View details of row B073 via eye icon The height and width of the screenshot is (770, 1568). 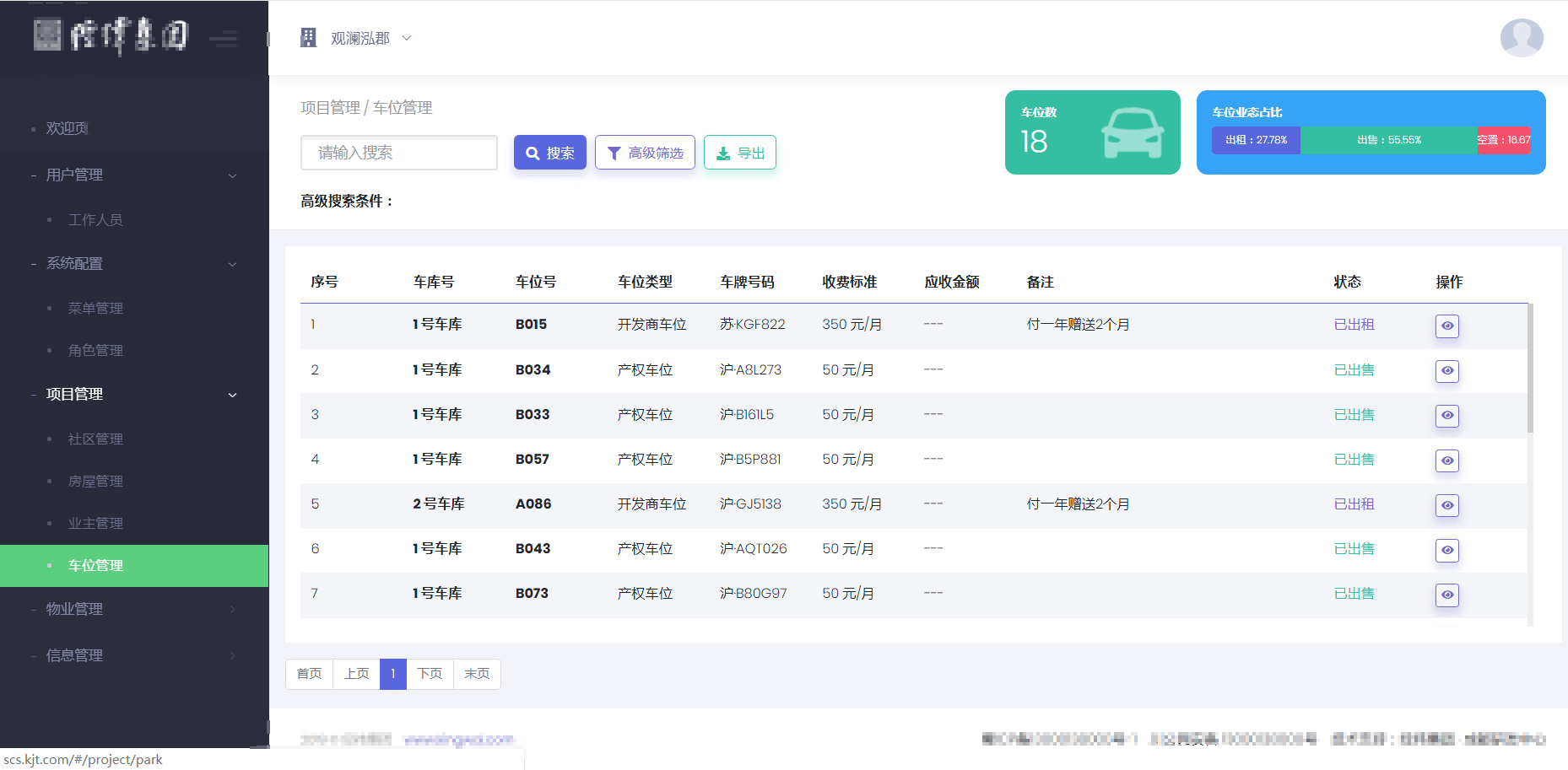point(1447,595)
